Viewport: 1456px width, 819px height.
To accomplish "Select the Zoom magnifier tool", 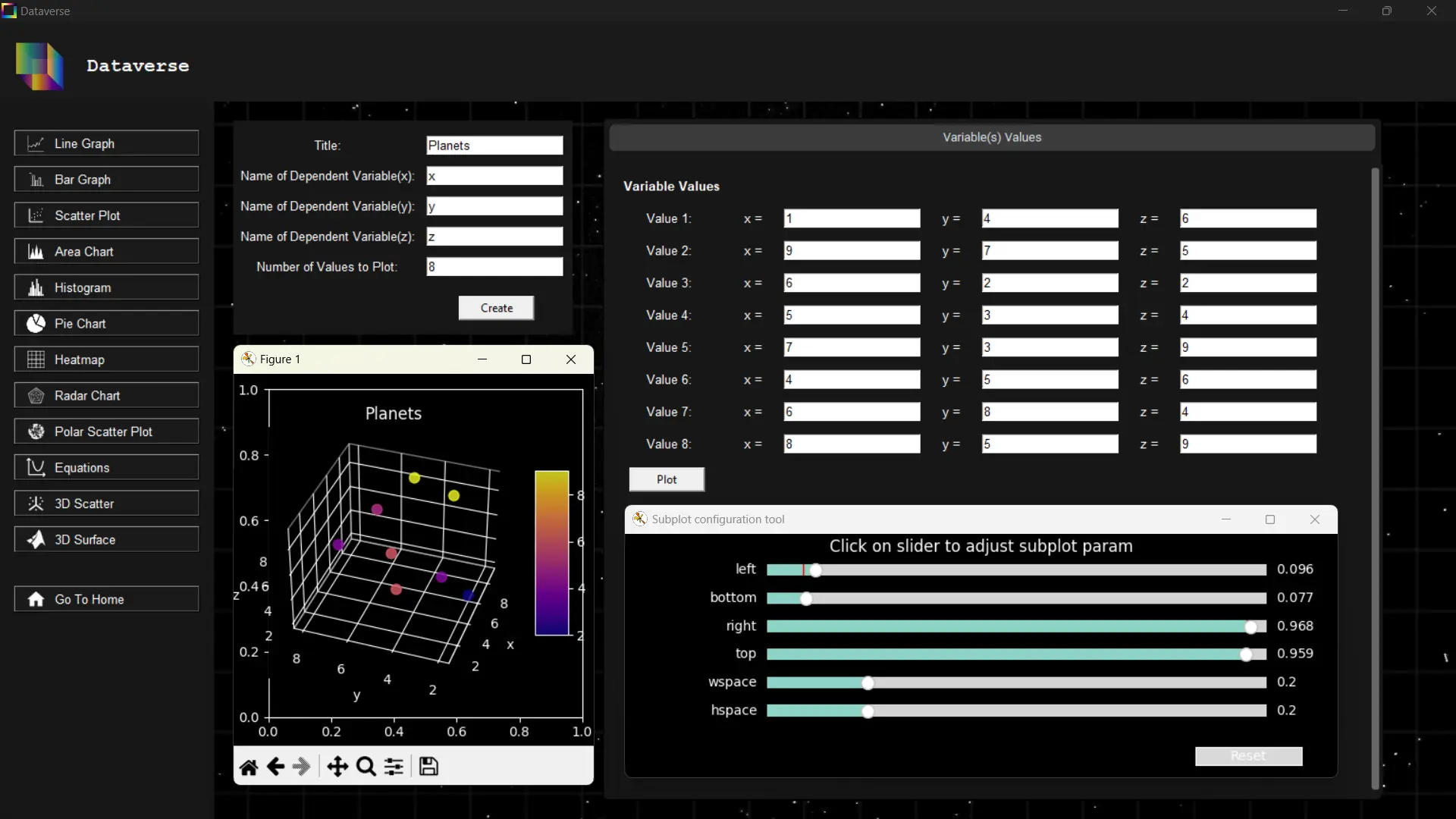I will point(366,767).
